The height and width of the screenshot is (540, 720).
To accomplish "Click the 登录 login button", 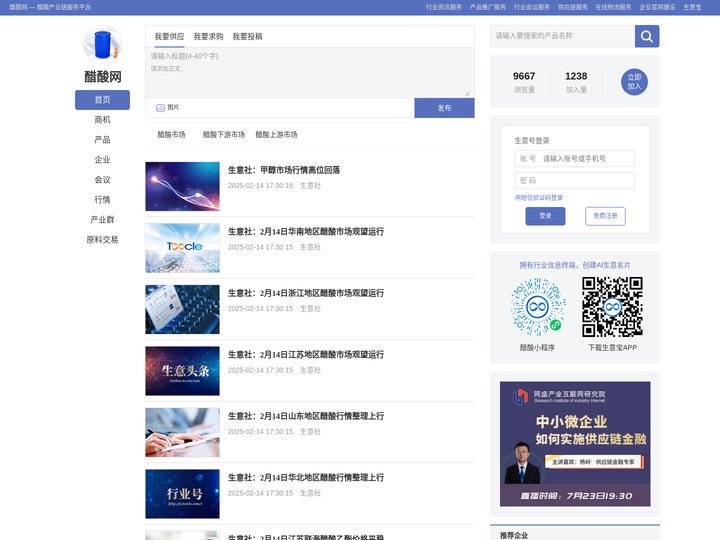I will [x=545, y=216].
